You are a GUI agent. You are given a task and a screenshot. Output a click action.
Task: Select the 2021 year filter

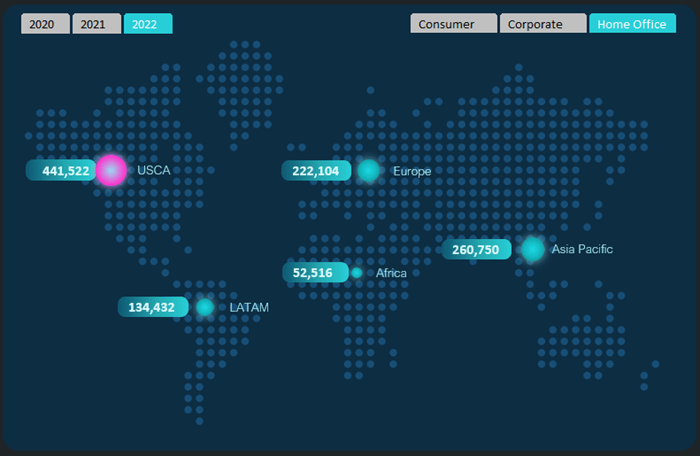pos(96,24)
